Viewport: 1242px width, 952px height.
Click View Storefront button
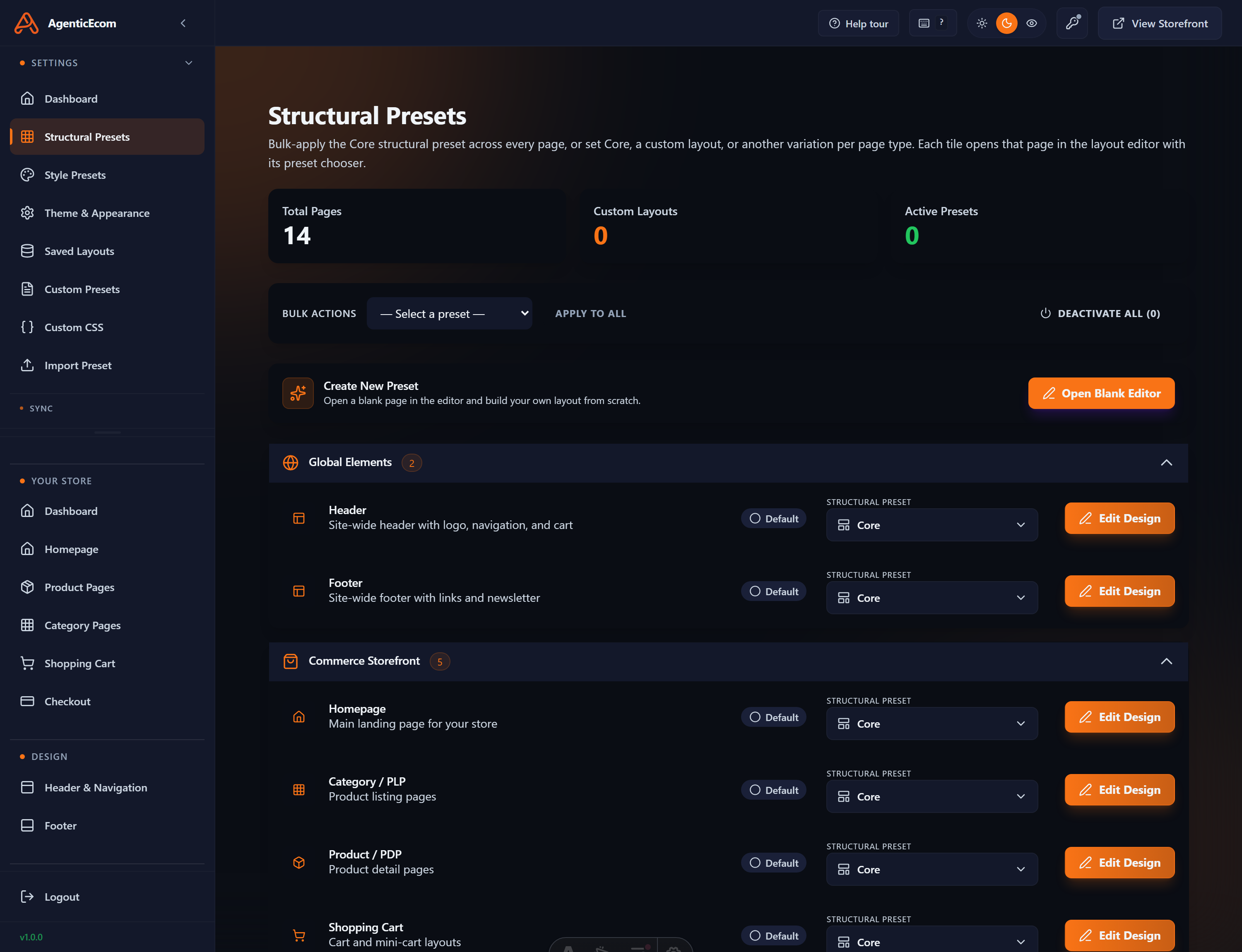pyautogui.click(x=1160, y=23)
